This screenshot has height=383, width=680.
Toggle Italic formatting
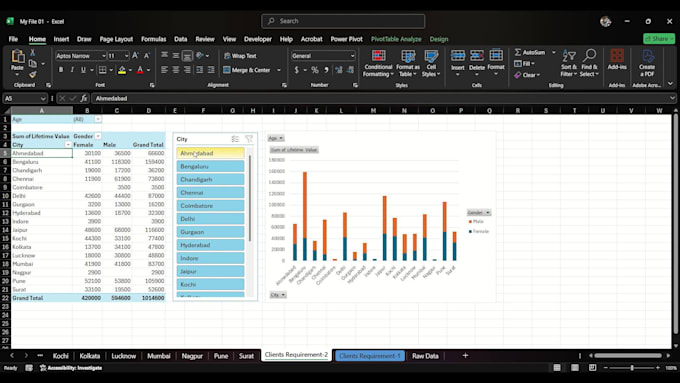coord(72,70)
